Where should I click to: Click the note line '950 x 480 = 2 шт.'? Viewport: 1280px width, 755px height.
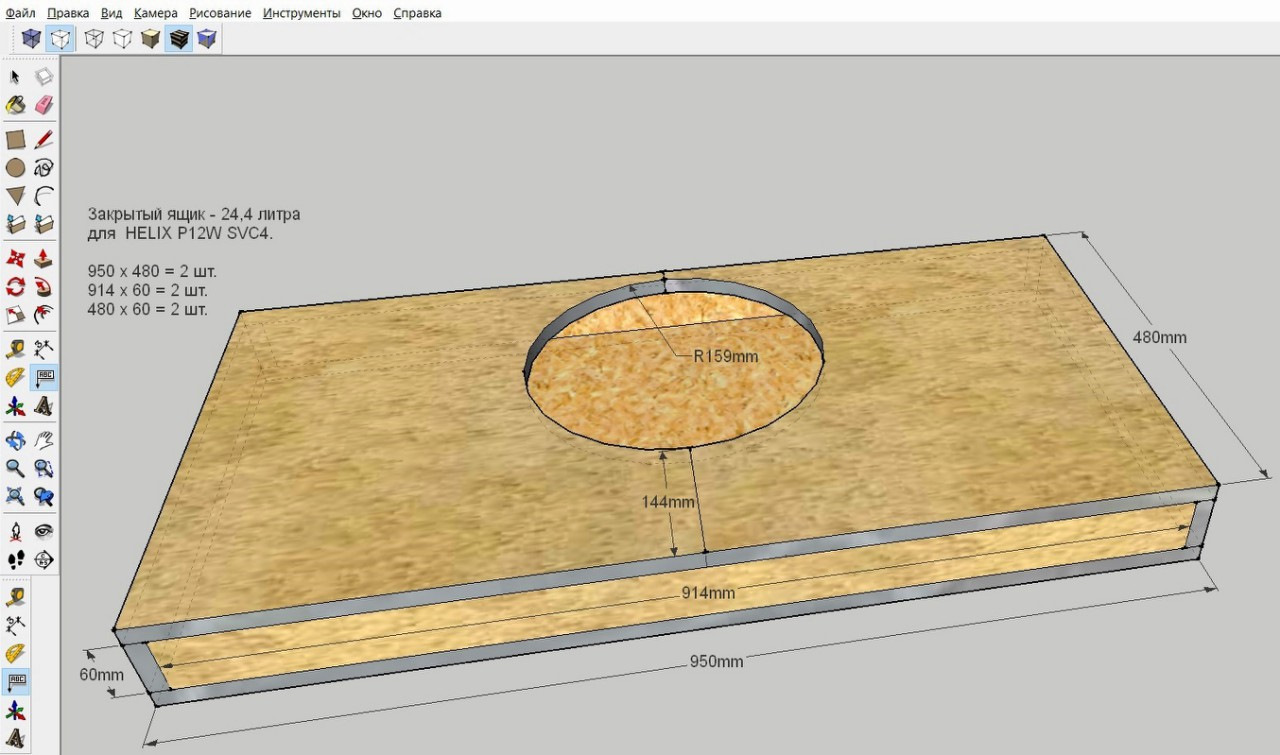point(152,271)
